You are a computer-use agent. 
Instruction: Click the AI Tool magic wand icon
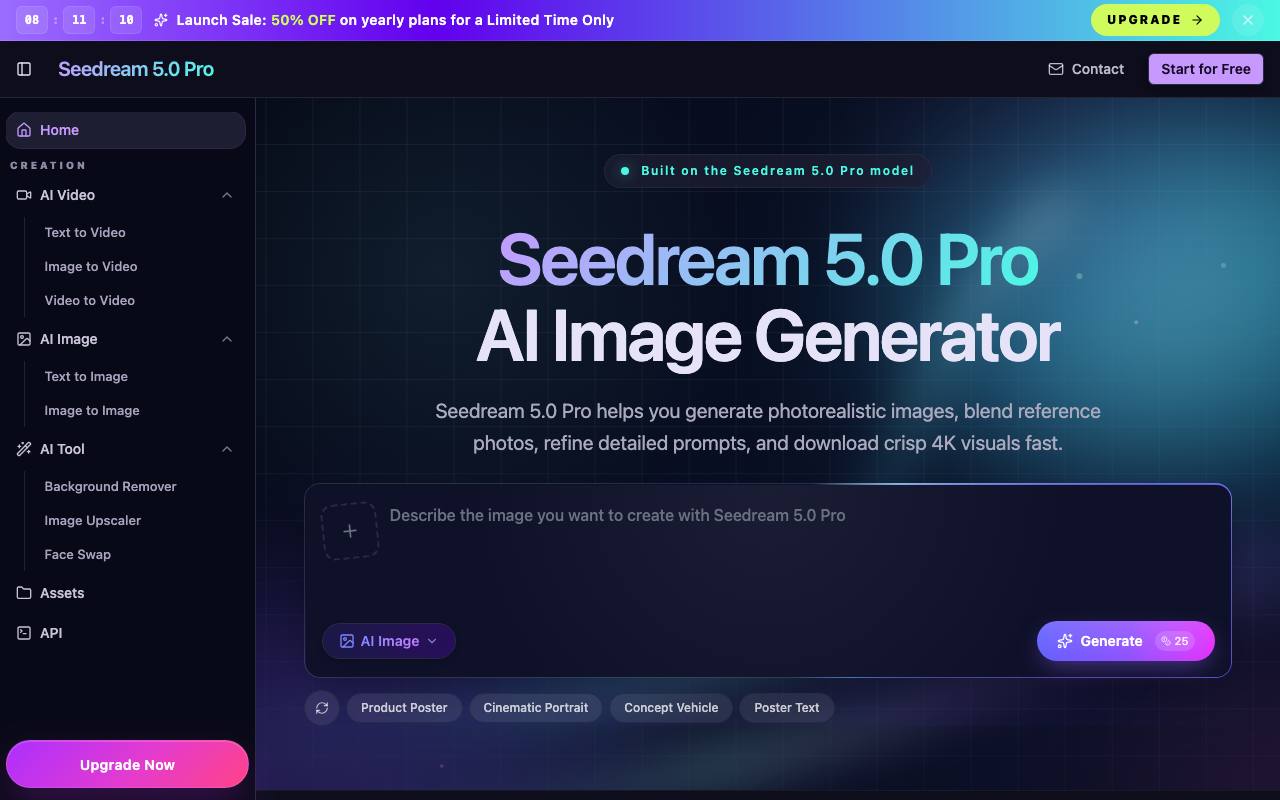pos(24,449)
